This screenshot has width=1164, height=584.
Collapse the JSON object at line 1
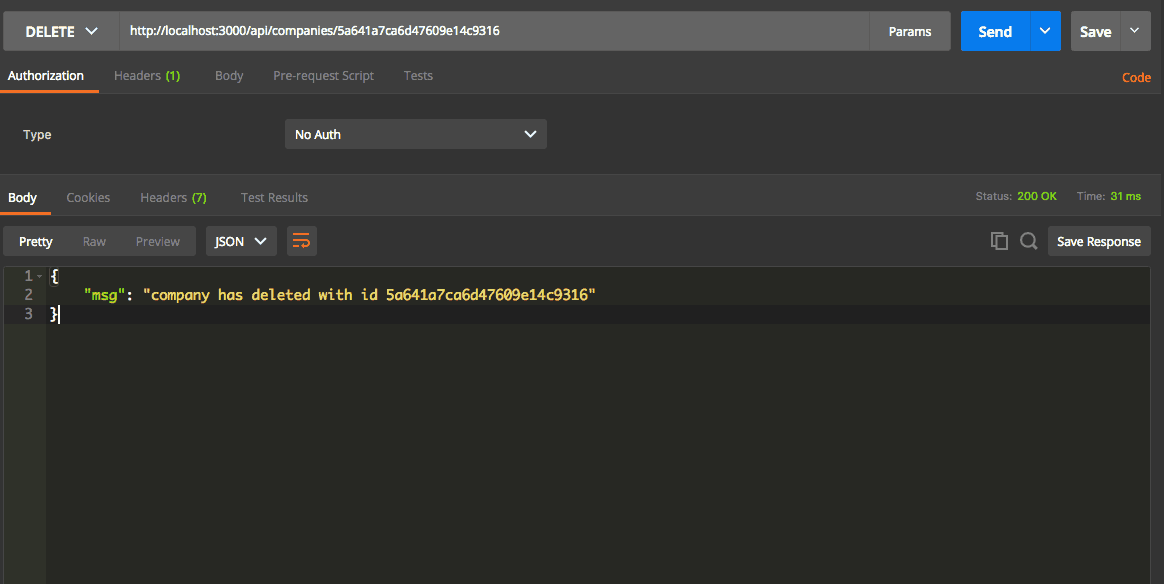[x=39, y=276]
